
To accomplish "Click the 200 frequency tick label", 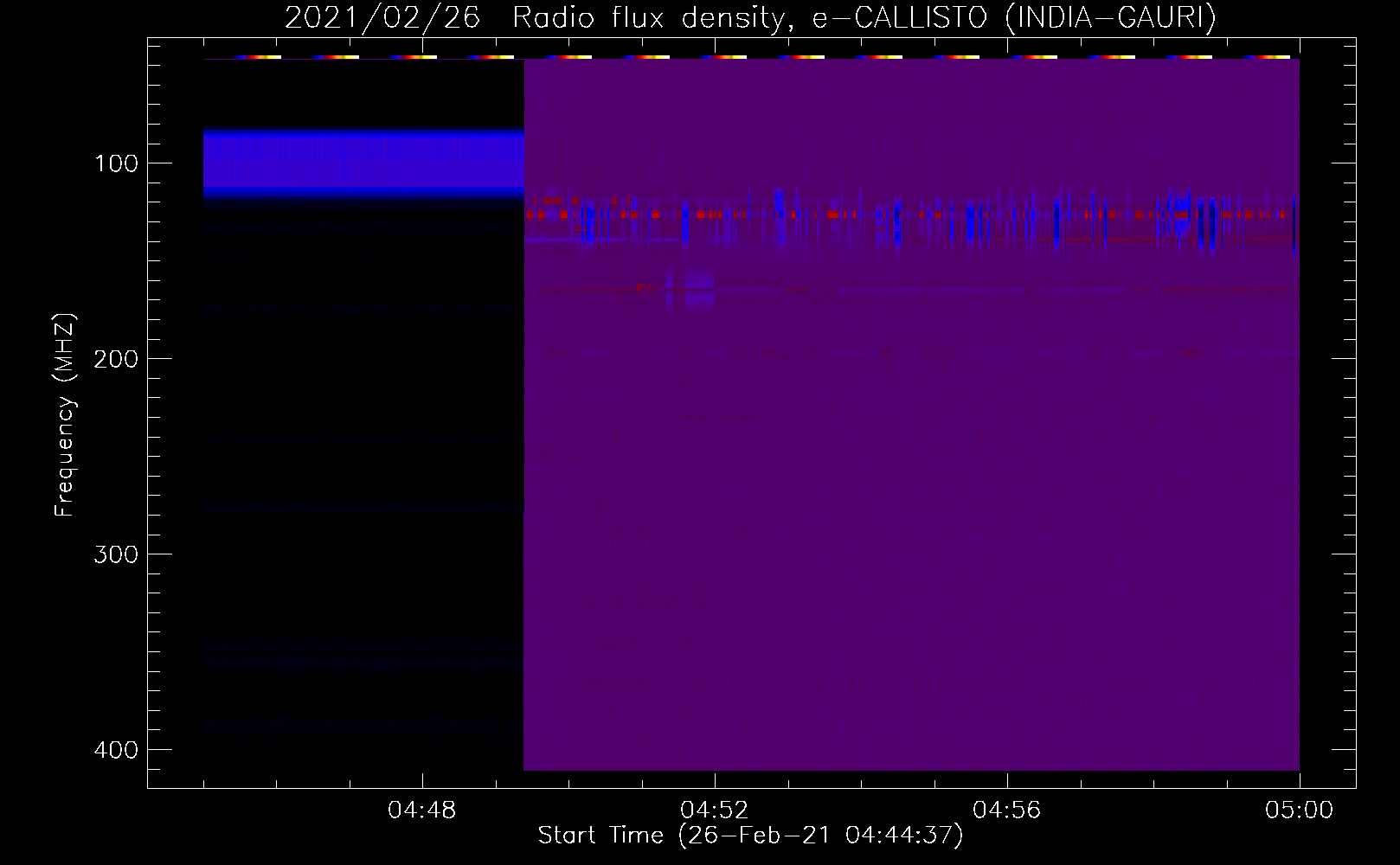I will [116, 358].
